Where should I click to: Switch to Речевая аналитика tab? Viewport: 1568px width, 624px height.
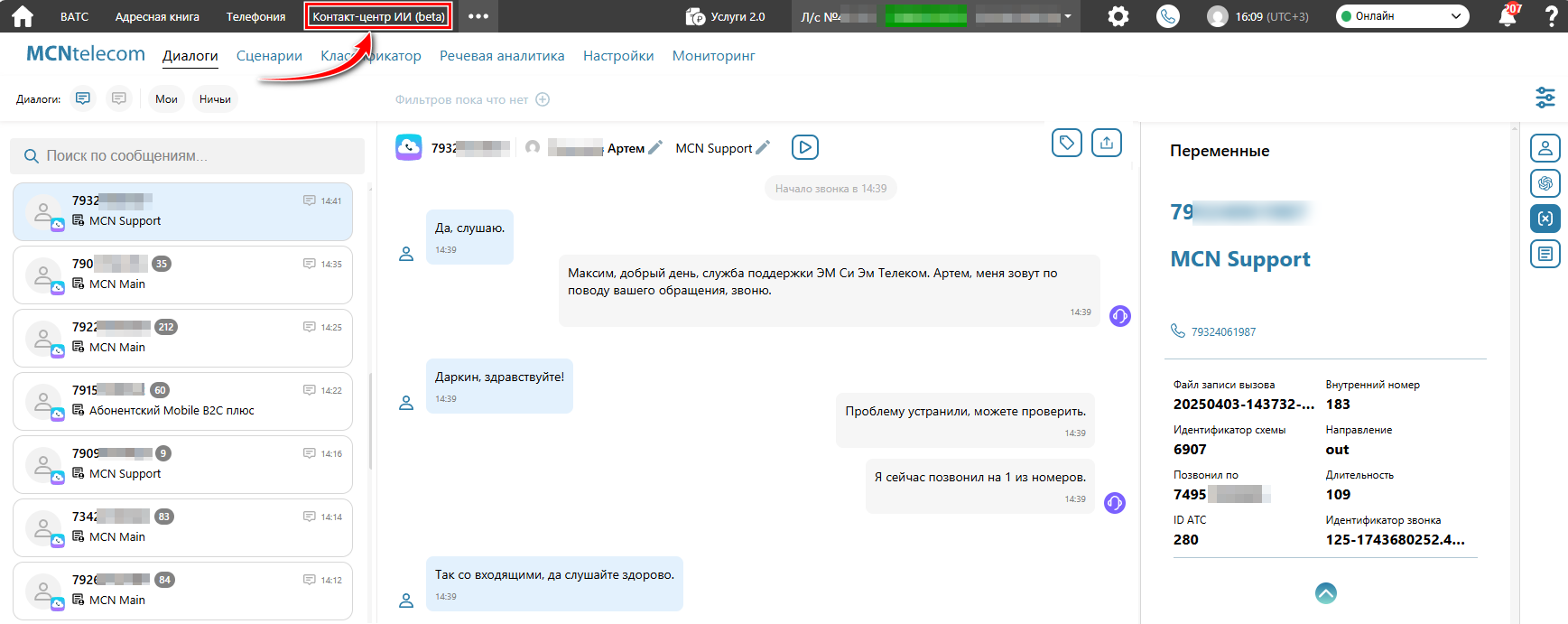502,55
